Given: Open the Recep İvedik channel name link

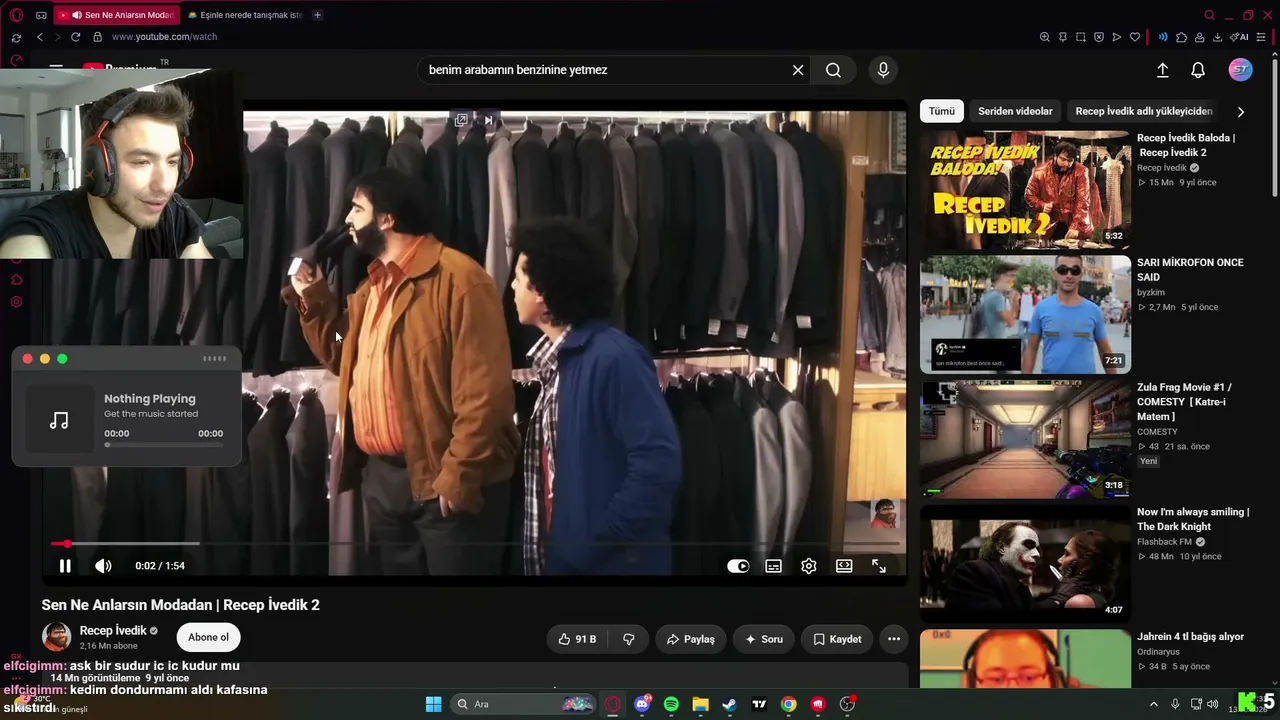Looking at the screenshot, I should pyautogui.click(x=113, y=631).
